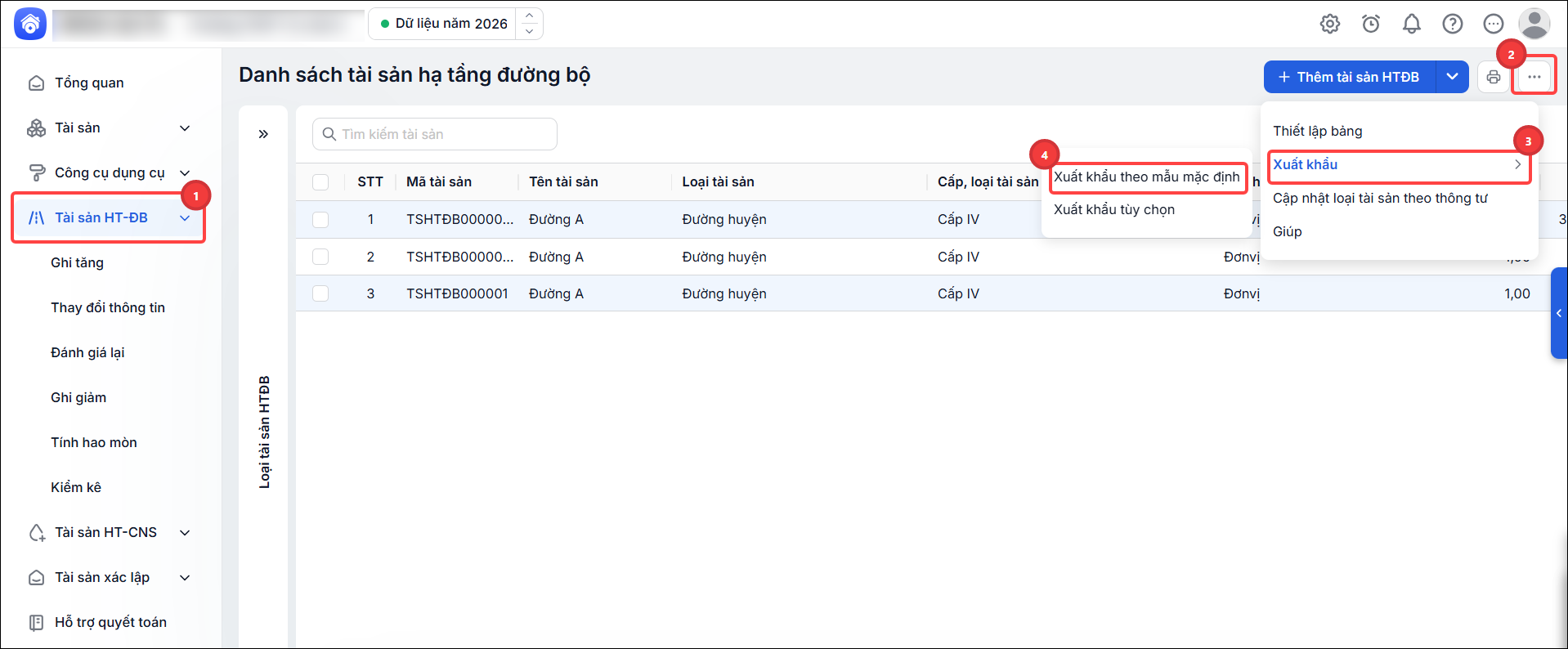1568x649 pixels.
Task: Click the Mã tài sản column header
Action: point(439,181)
